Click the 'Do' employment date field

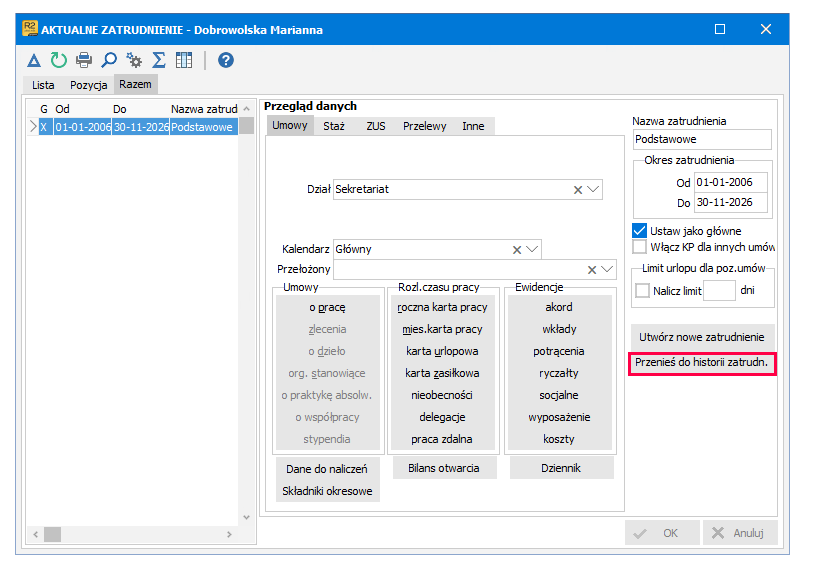coord(731,202)
